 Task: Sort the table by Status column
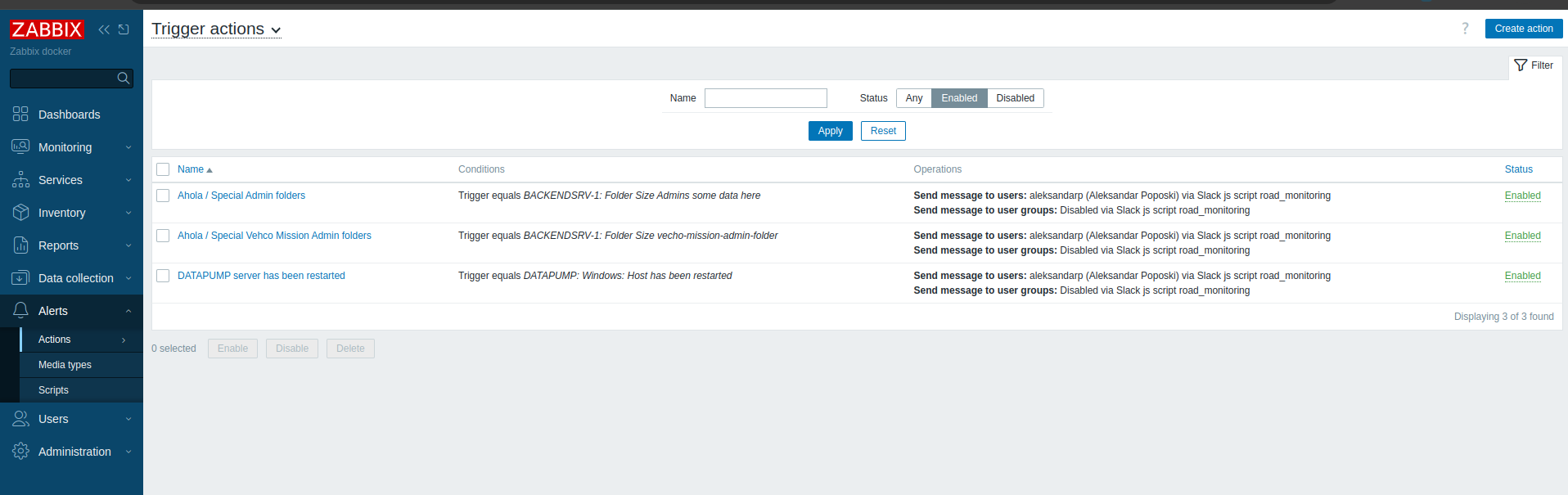(x=1519, y=169)
